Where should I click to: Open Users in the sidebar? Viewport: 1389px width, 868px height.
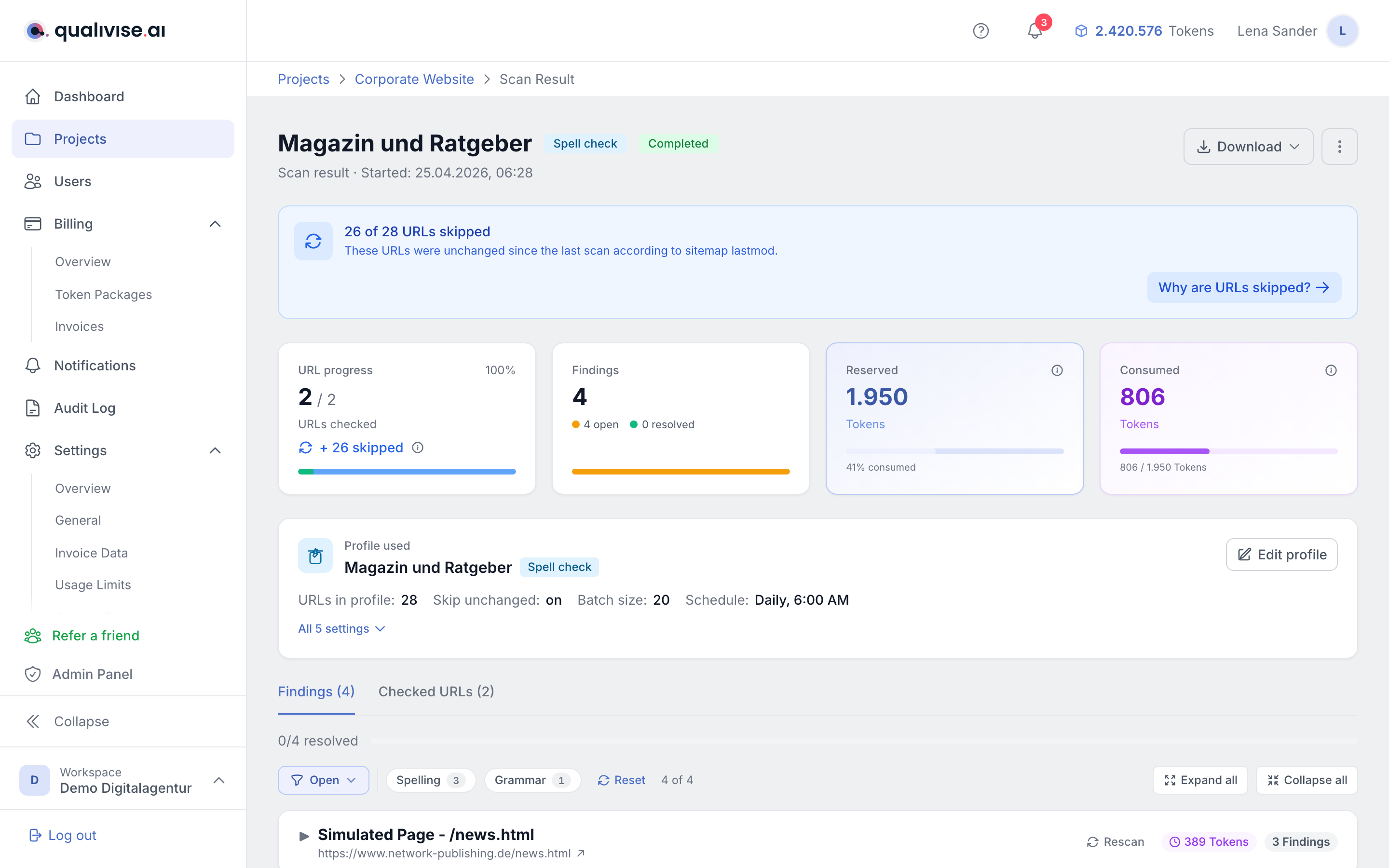pos(123,181)
